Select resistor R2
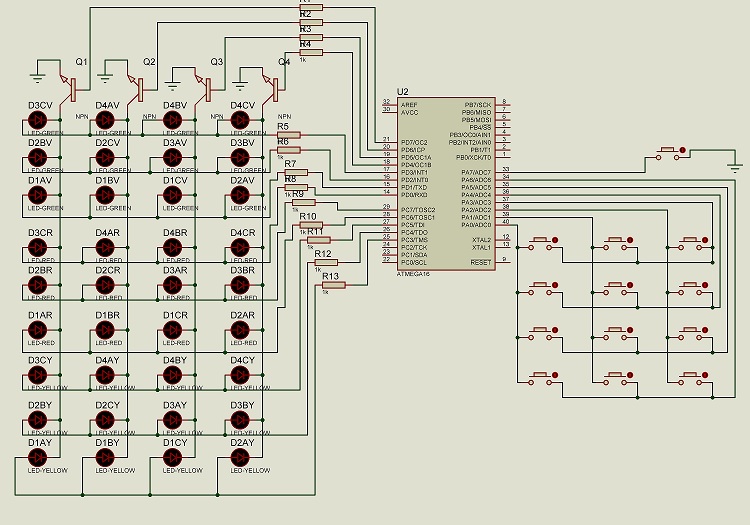750x525 pixels. coord(311,22)
